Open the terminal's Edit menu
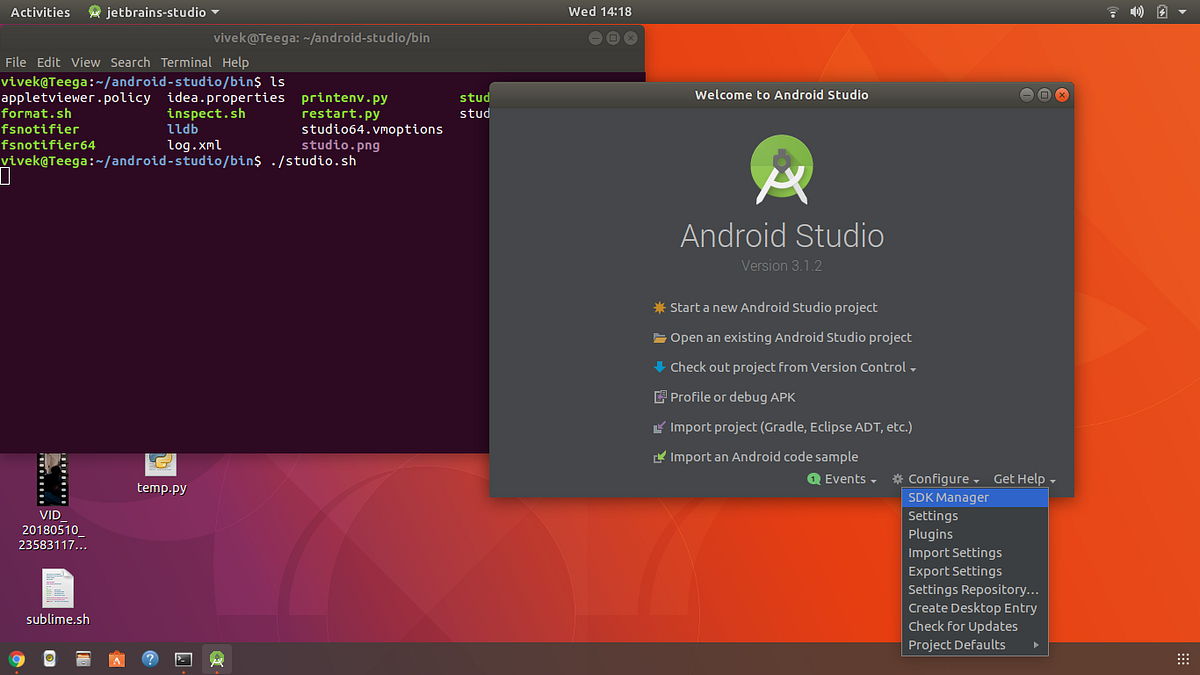Image resolution: width=1200 pixels, height=675 pixels. (x=49, y=62)
